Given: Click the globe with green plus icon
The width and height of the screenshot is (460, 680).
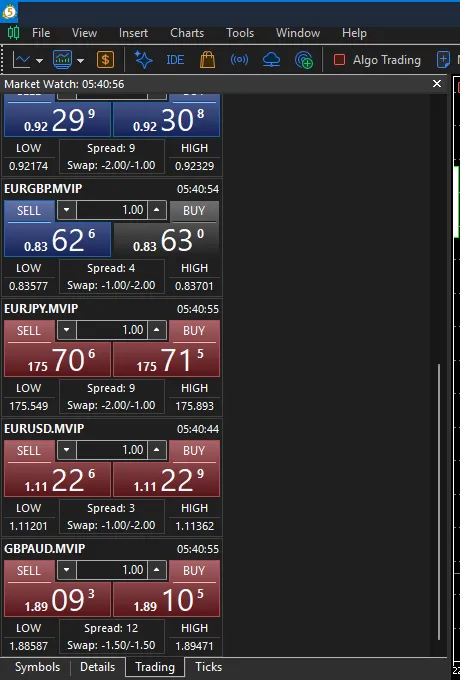Looking at the screenshot, I should click(304, 60).
